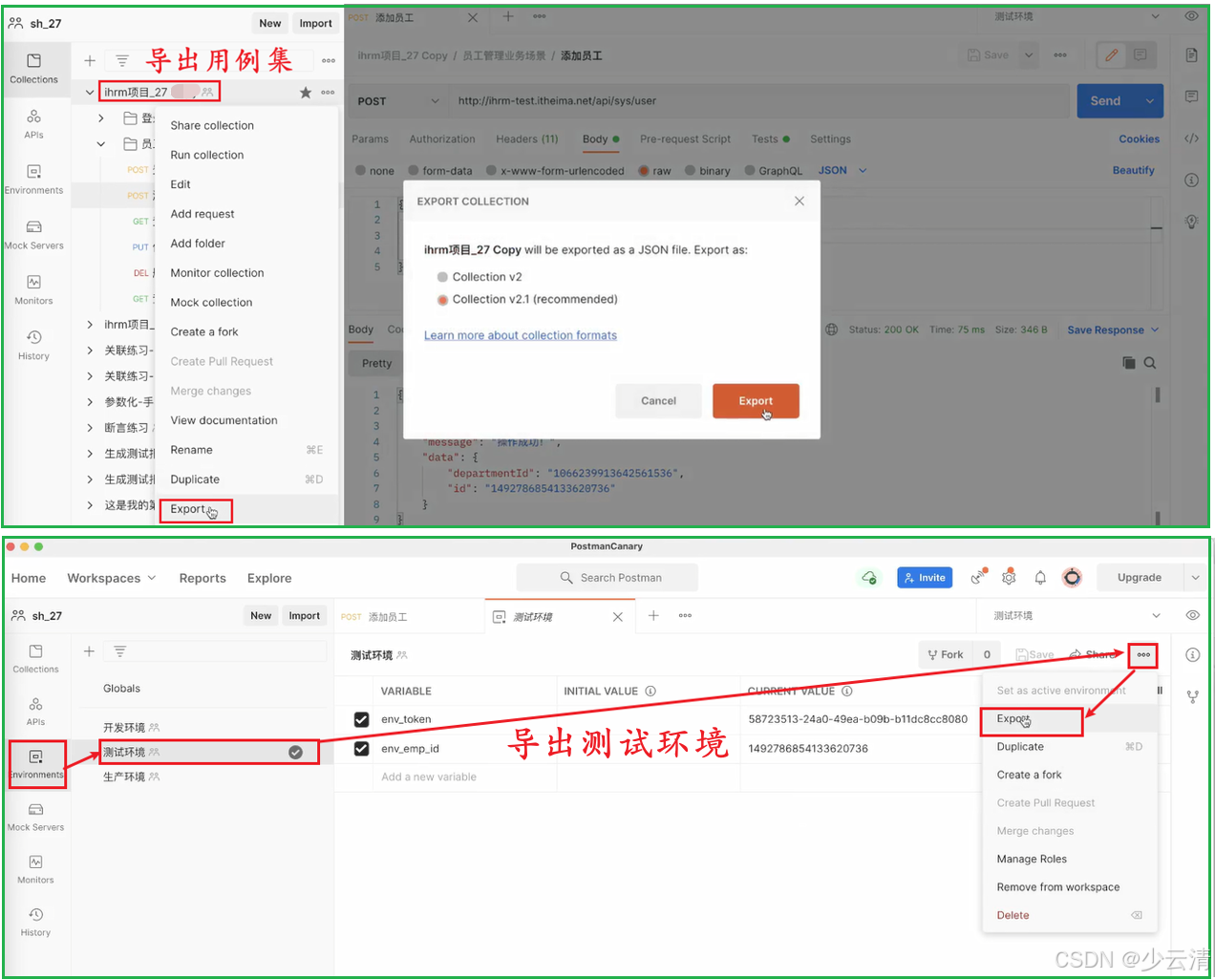The image size is (1215, 980).
Task: Open notifications bell in PostmanCanary header
Action: [1040, 577]
